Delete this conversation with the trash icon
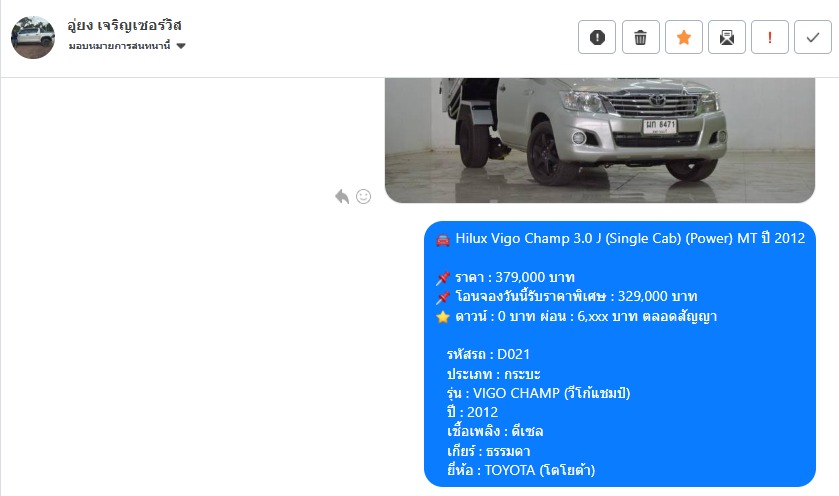The width and height of the screenshot is (839, 496). click(640, 37)
